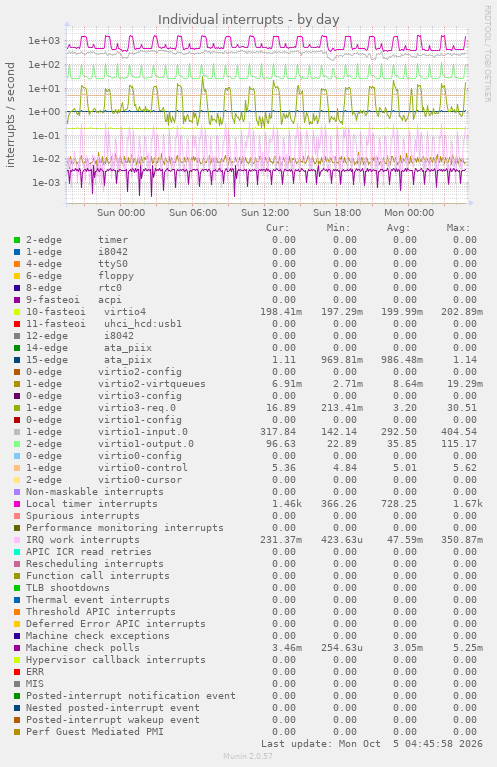Click the '8-edge rtc0' legend entry

pos(74,288)
